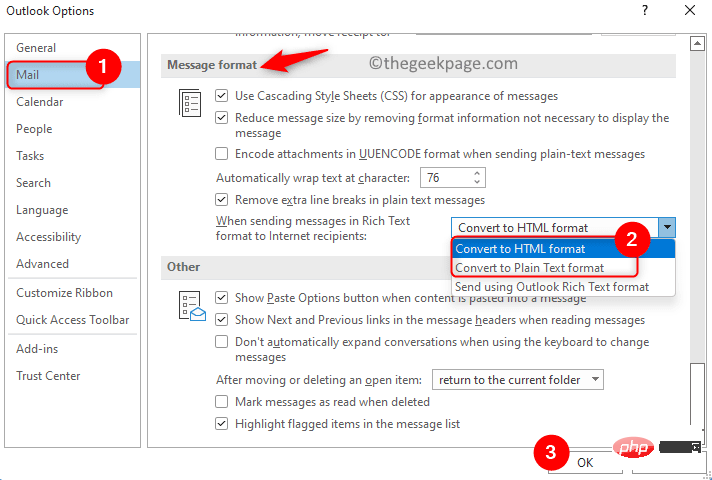Enable Encode attachments in UUENCODE format

click(x=221, y=154)
